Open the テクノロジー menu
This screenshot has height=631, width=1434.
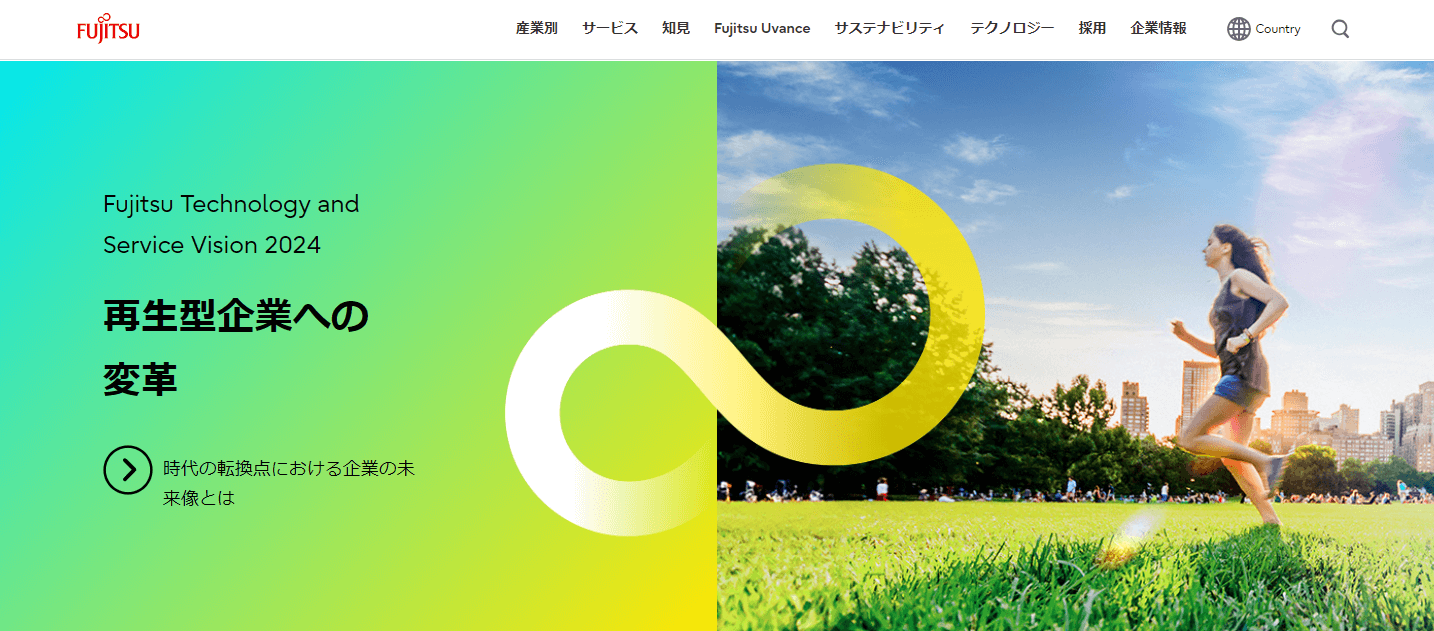(1012, 29)
